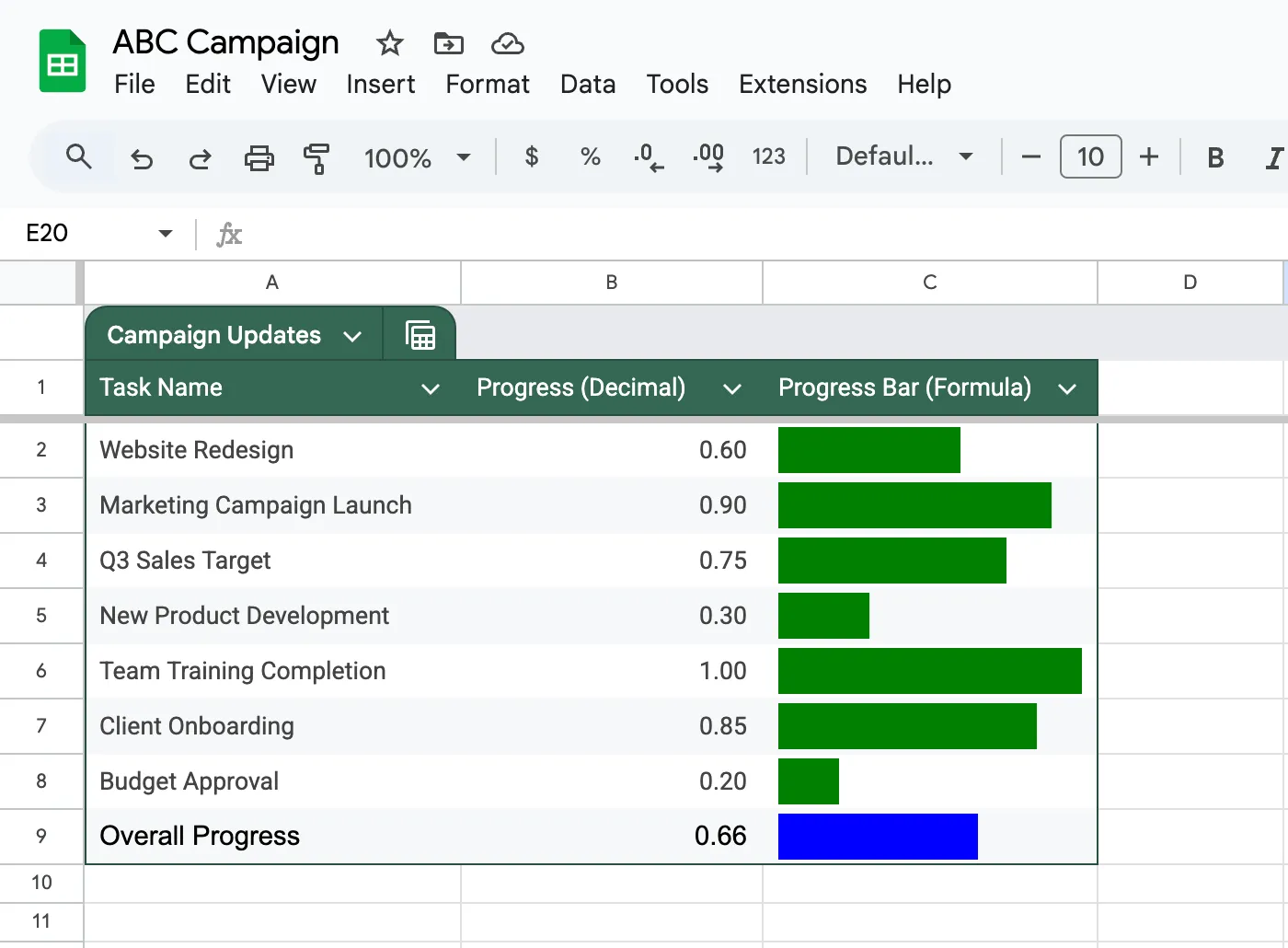Select the Marketing Campaign Launch cell

click(273, 505)
